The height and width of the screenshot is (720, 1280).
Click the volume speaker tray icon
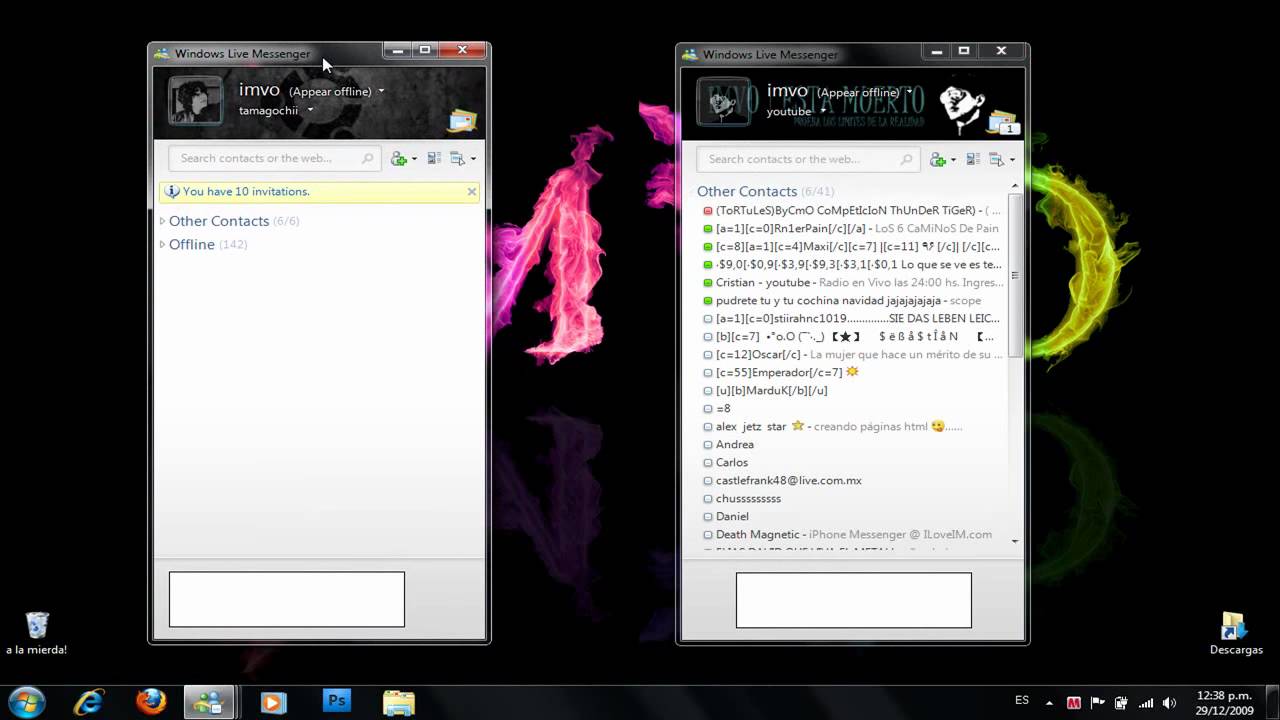[1169, 703]
